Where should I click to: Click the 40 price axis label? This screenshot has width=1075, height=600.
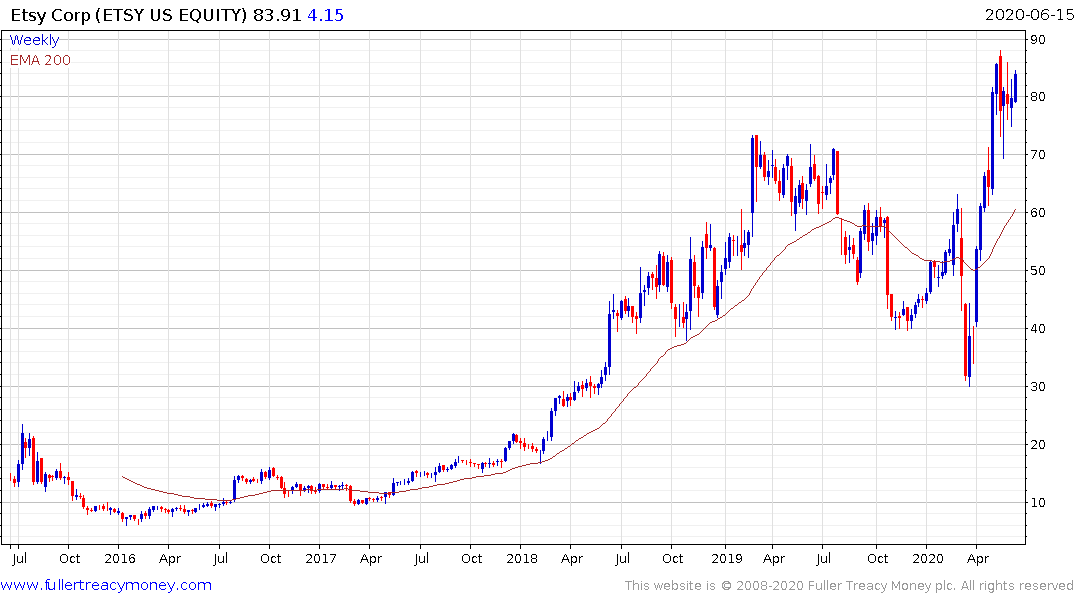coord(1038,328)
